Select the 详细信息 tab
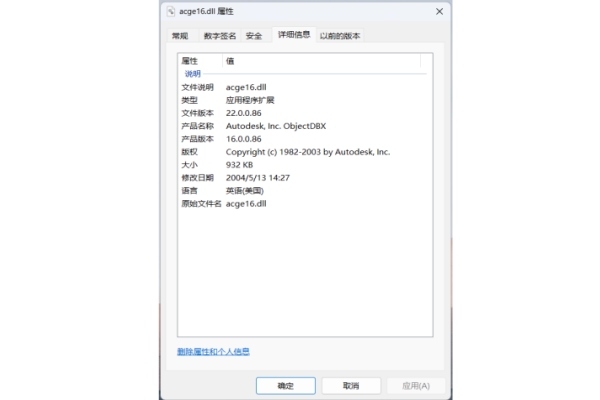This screenshot has height=400, width=600. coord(293,35)
